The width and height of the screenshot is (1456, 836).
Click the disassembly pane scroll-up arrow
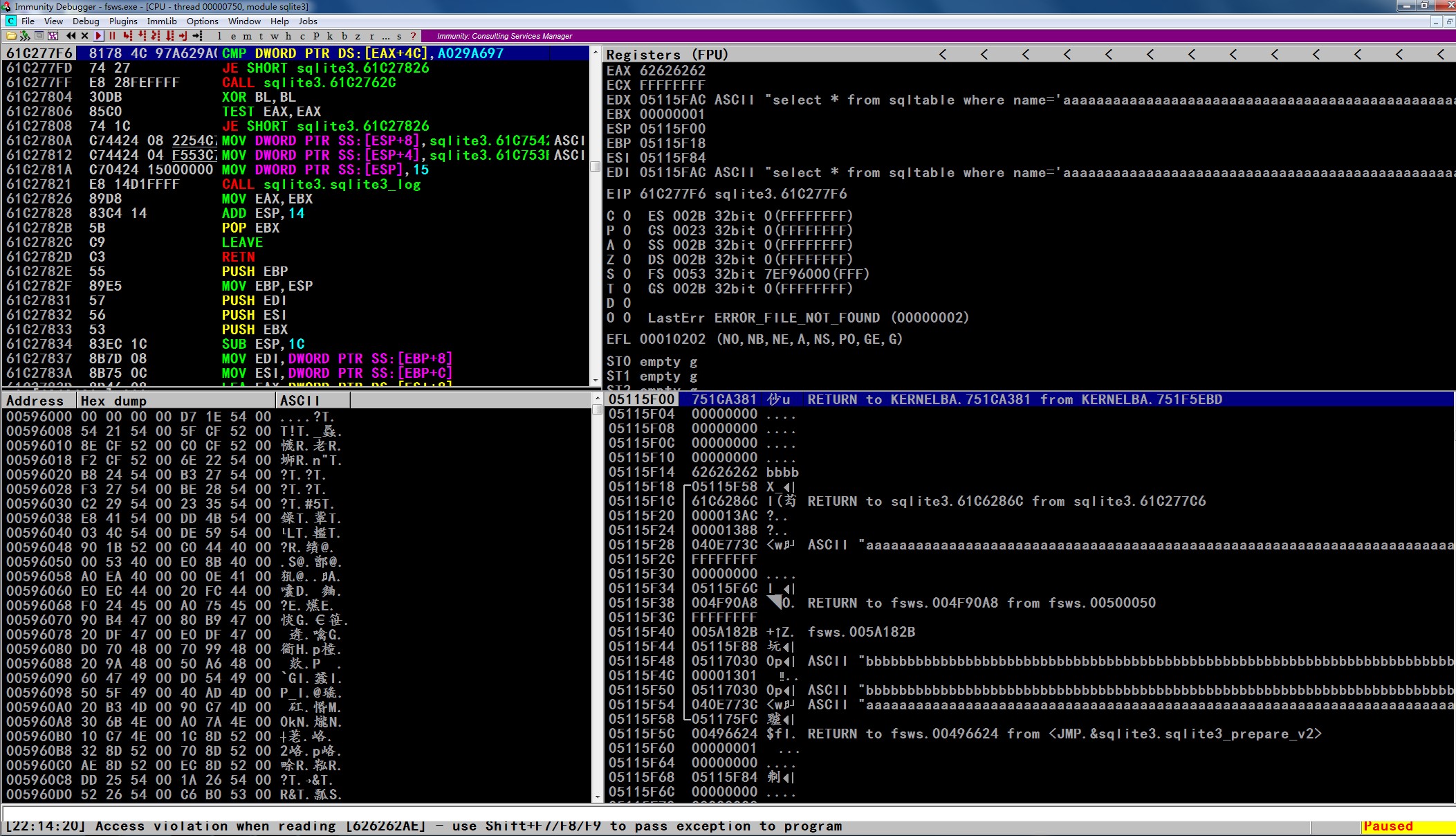point(595,52)
